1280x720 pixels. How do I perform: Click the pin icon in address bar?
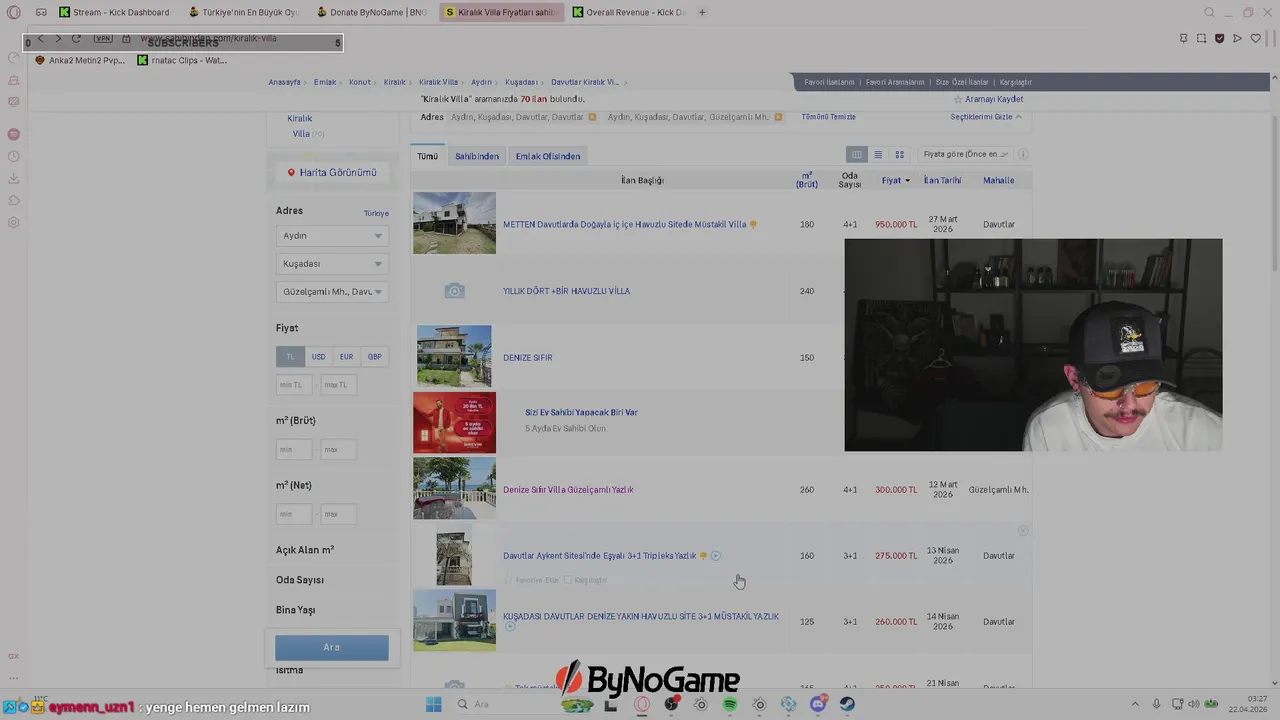coord(1183,38)
